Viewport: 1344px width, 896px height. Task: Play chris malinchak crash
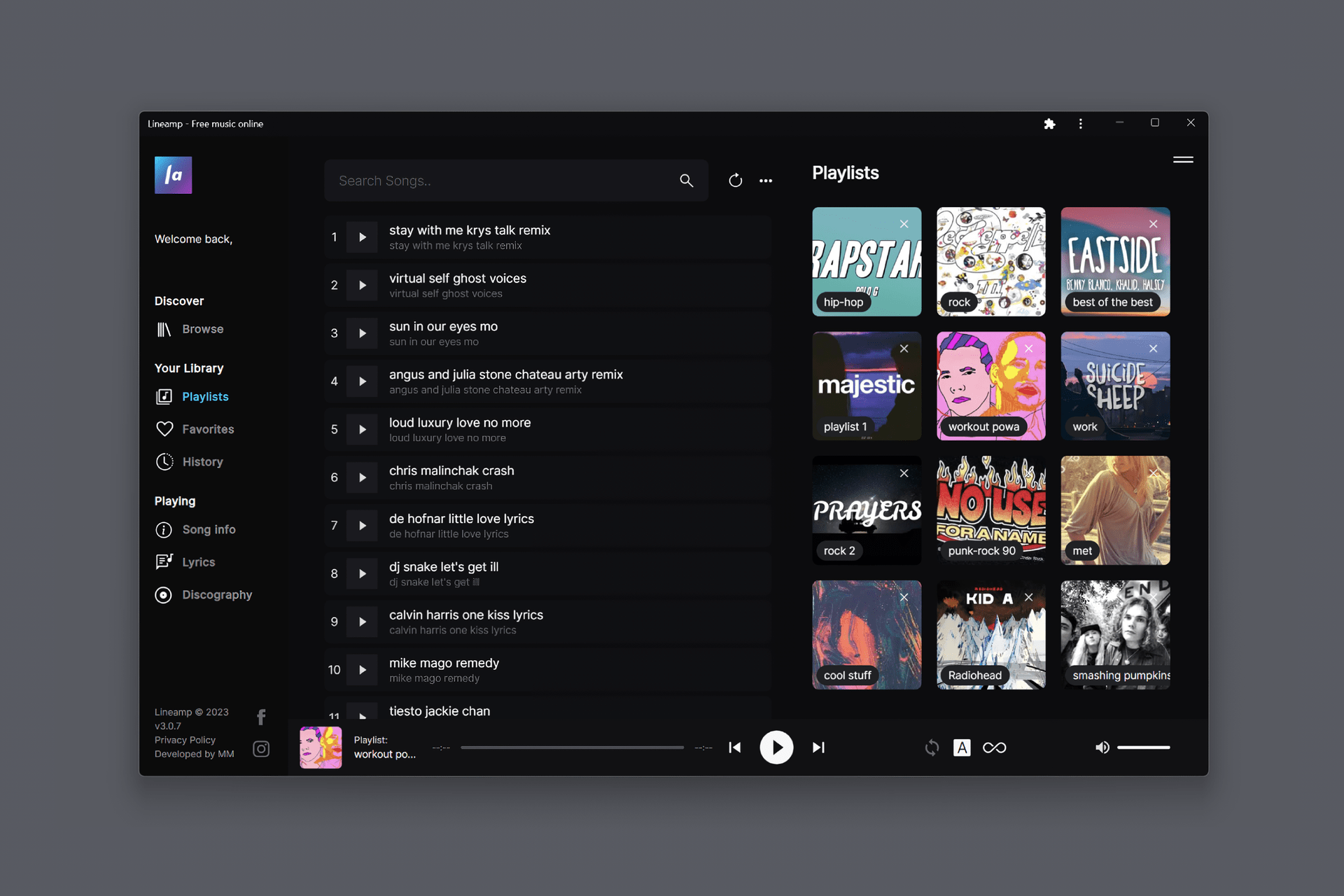362,477
